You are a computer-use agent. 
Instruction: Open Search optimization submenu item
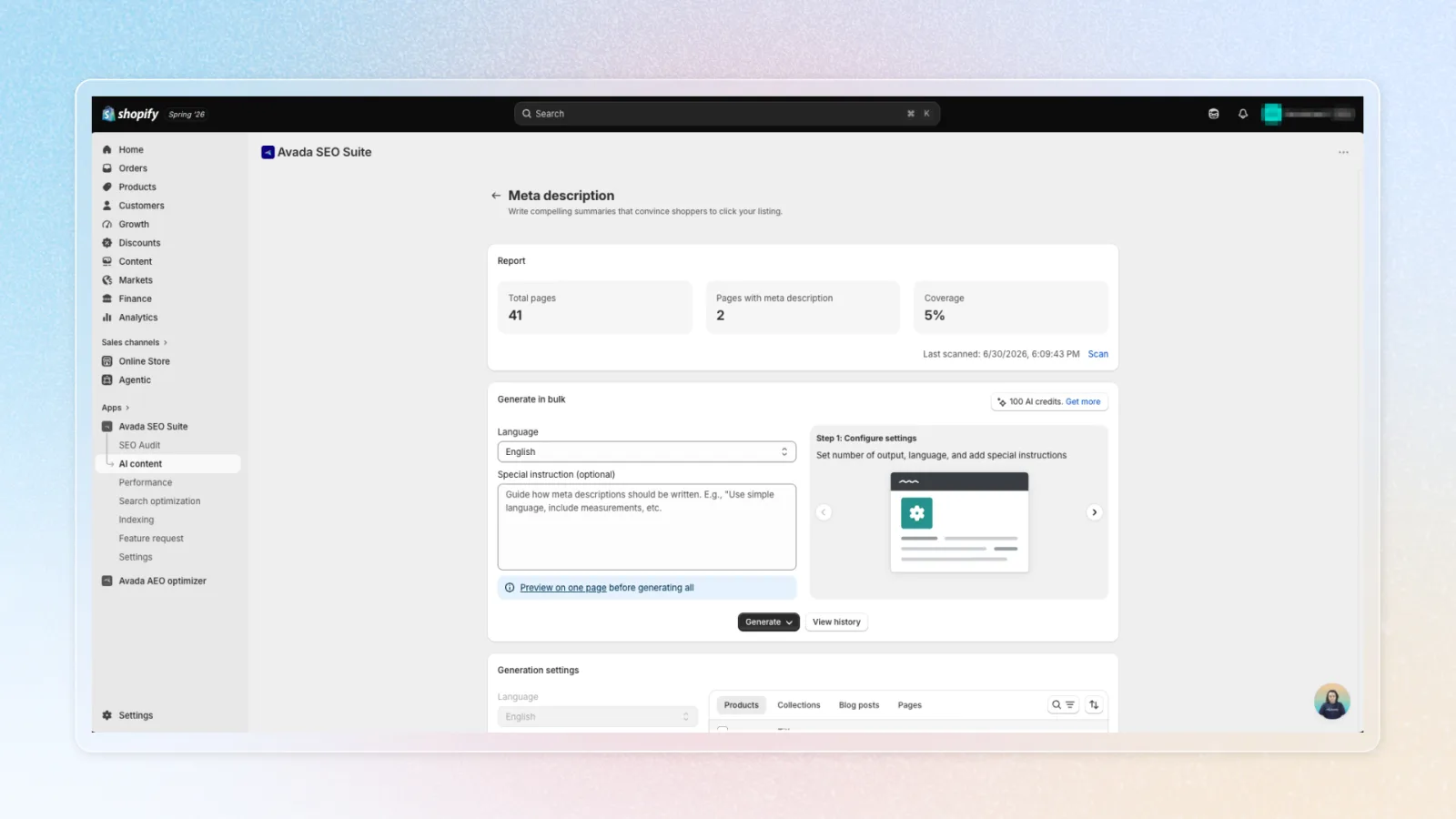click(x=159, y=501)
